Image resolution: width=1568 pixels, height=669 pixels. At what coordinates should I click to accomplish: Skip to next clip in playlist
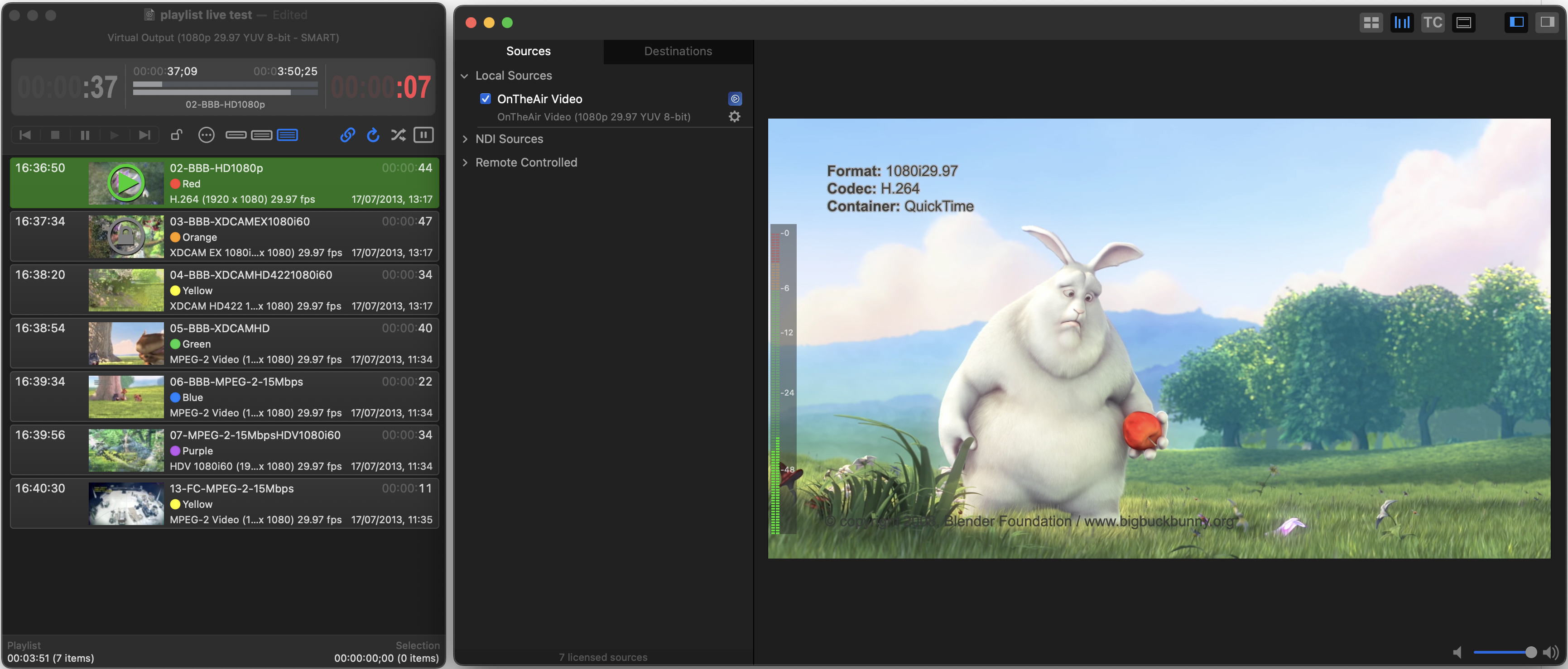144,135
